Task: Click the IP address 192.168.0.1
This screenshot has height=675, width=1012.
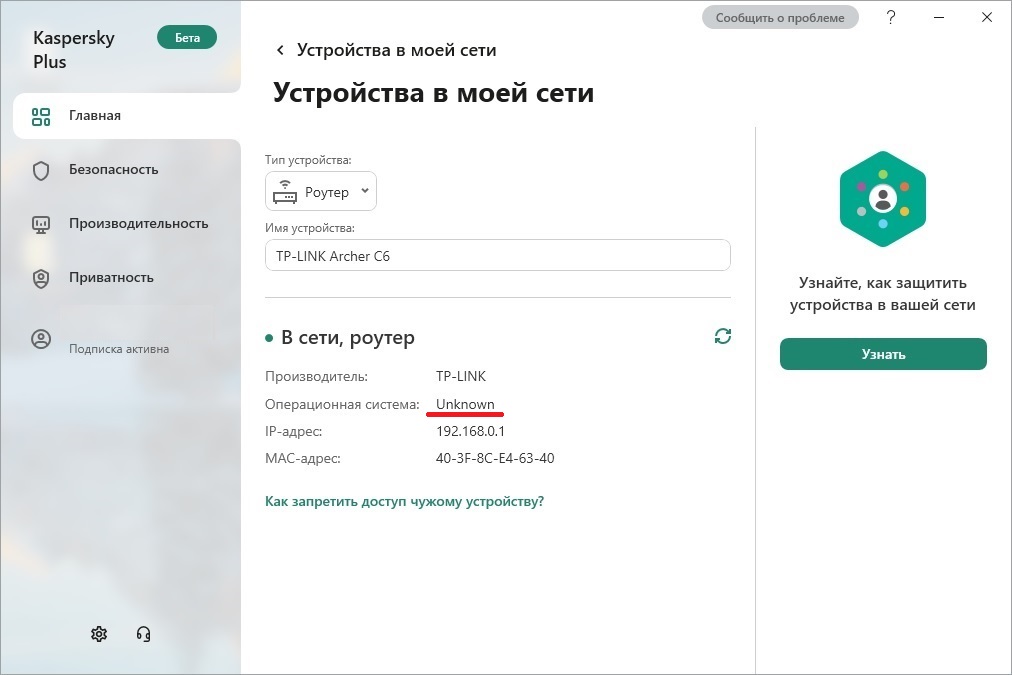Action: coord(471,431)
